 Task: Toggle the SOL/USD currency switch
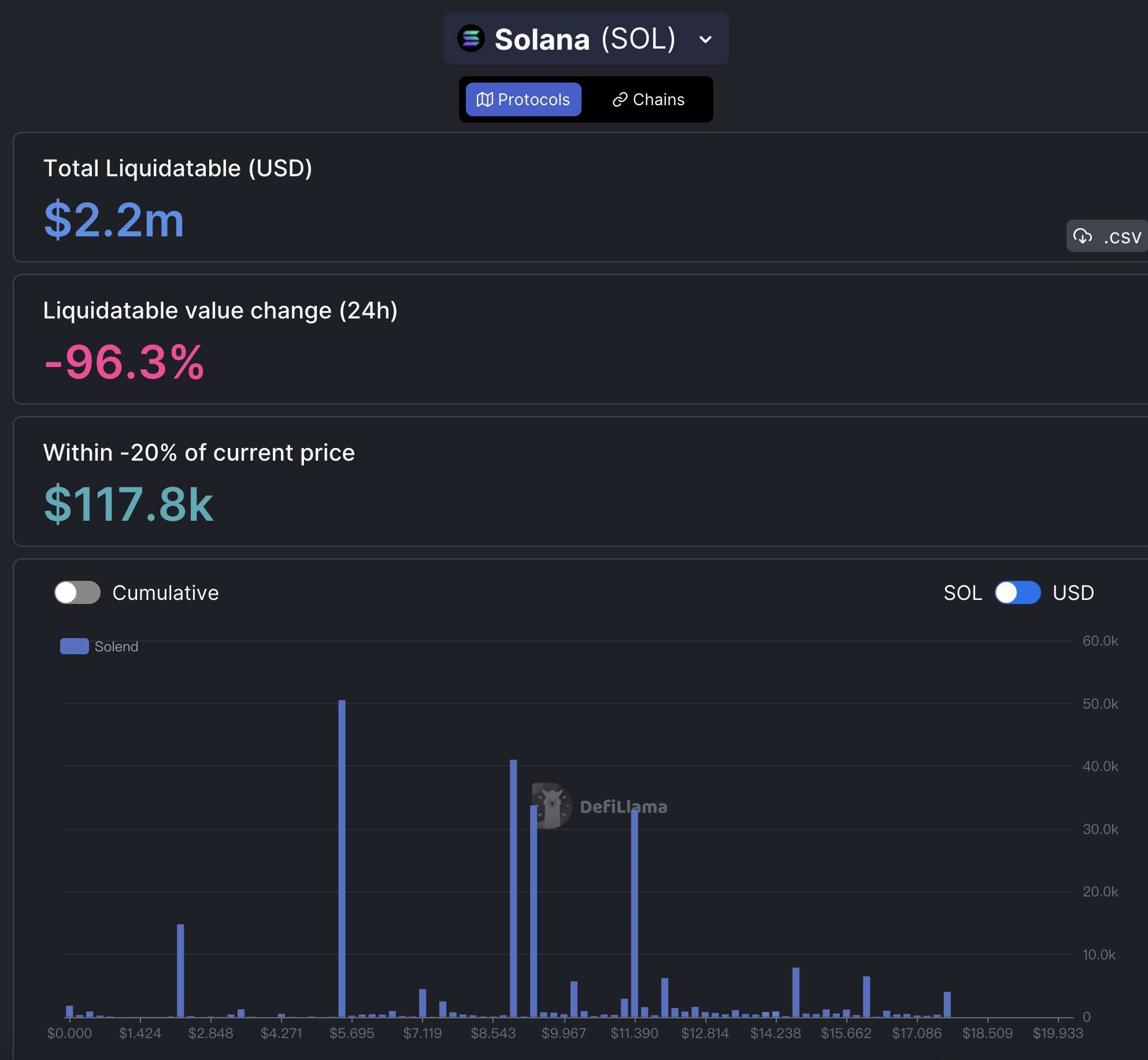[x=1017, y=592]
